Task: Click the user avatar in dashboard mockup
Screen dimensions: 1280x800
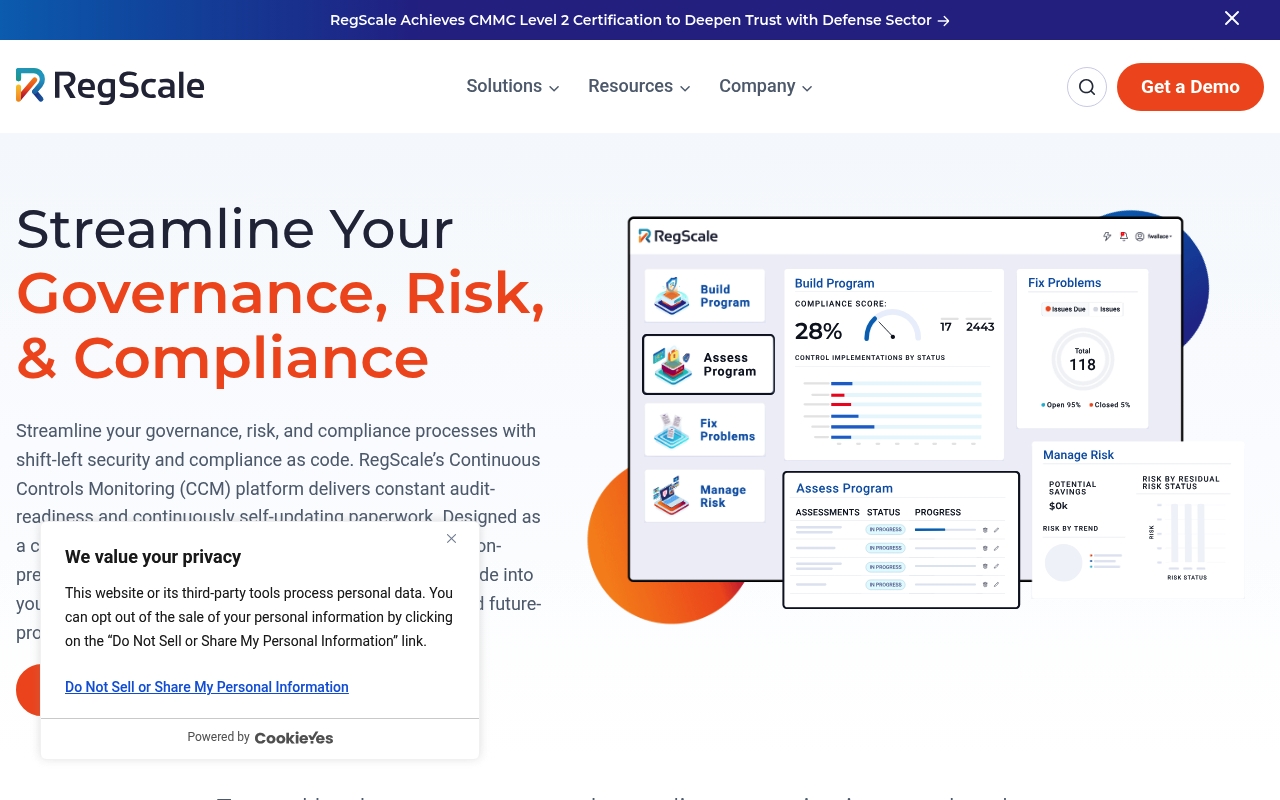Action: [1140, 237]
